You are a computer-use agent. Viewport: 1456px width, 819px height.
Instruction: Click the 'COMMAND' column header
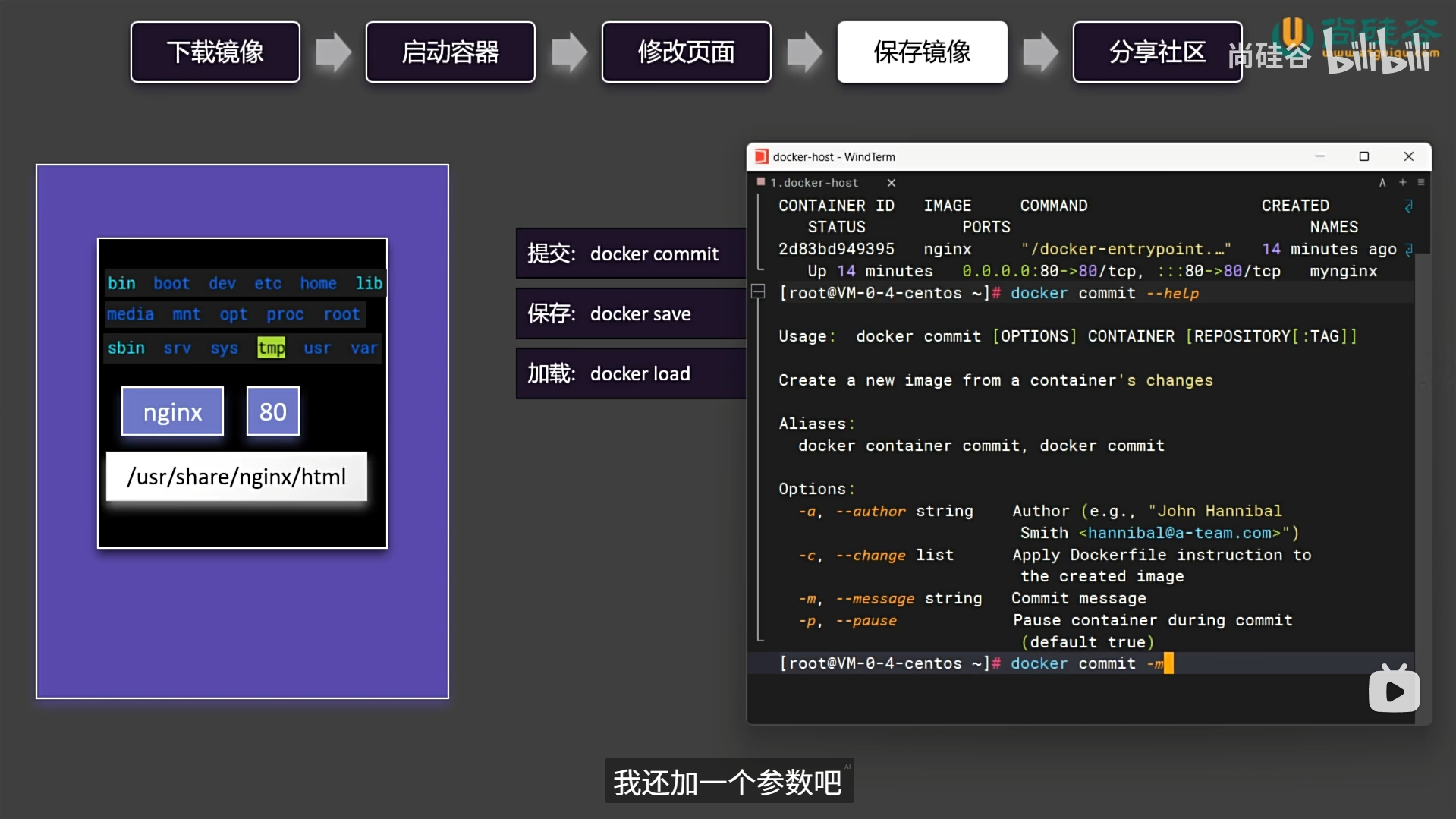coord(1054,206)
